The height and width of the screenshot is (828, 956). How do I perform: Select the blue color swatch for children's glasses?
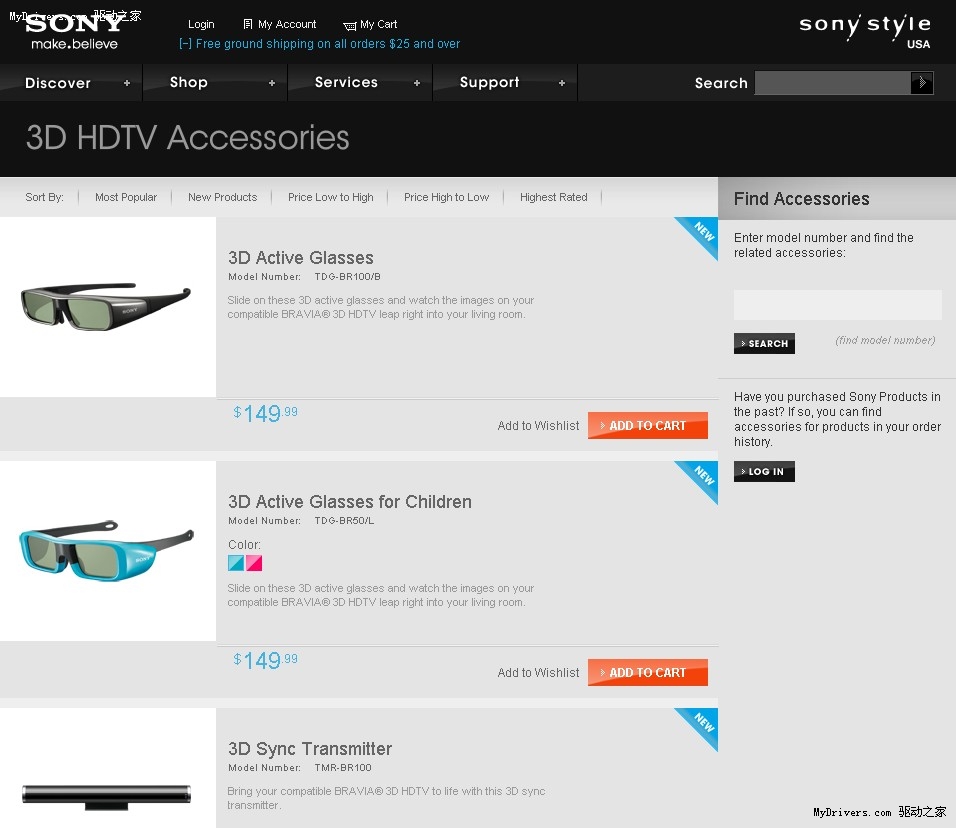coord(236,563)
